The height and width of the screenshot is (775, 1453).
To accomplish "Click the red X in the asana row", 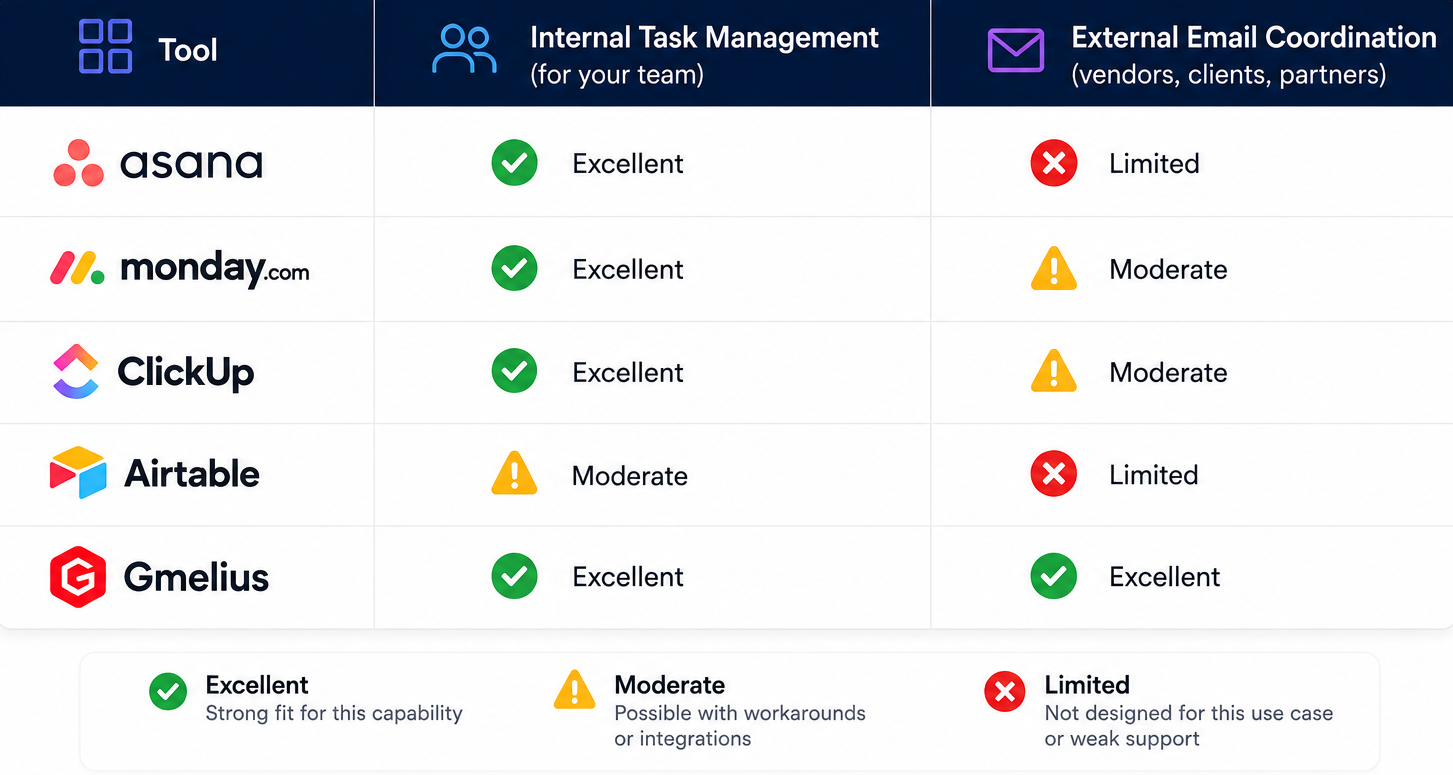I will tap(1053, 163).
